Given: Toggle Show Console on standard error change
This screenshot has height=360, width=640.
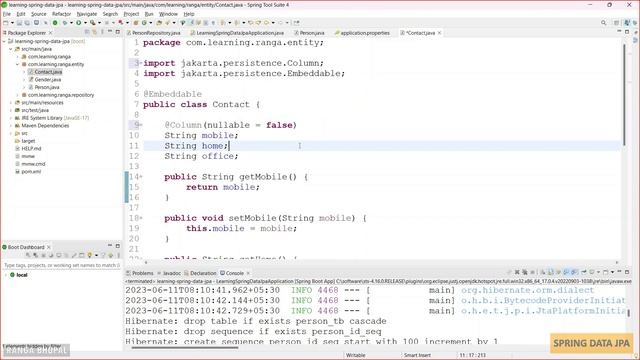Looking at the screenshot, I should pos(574,272).
